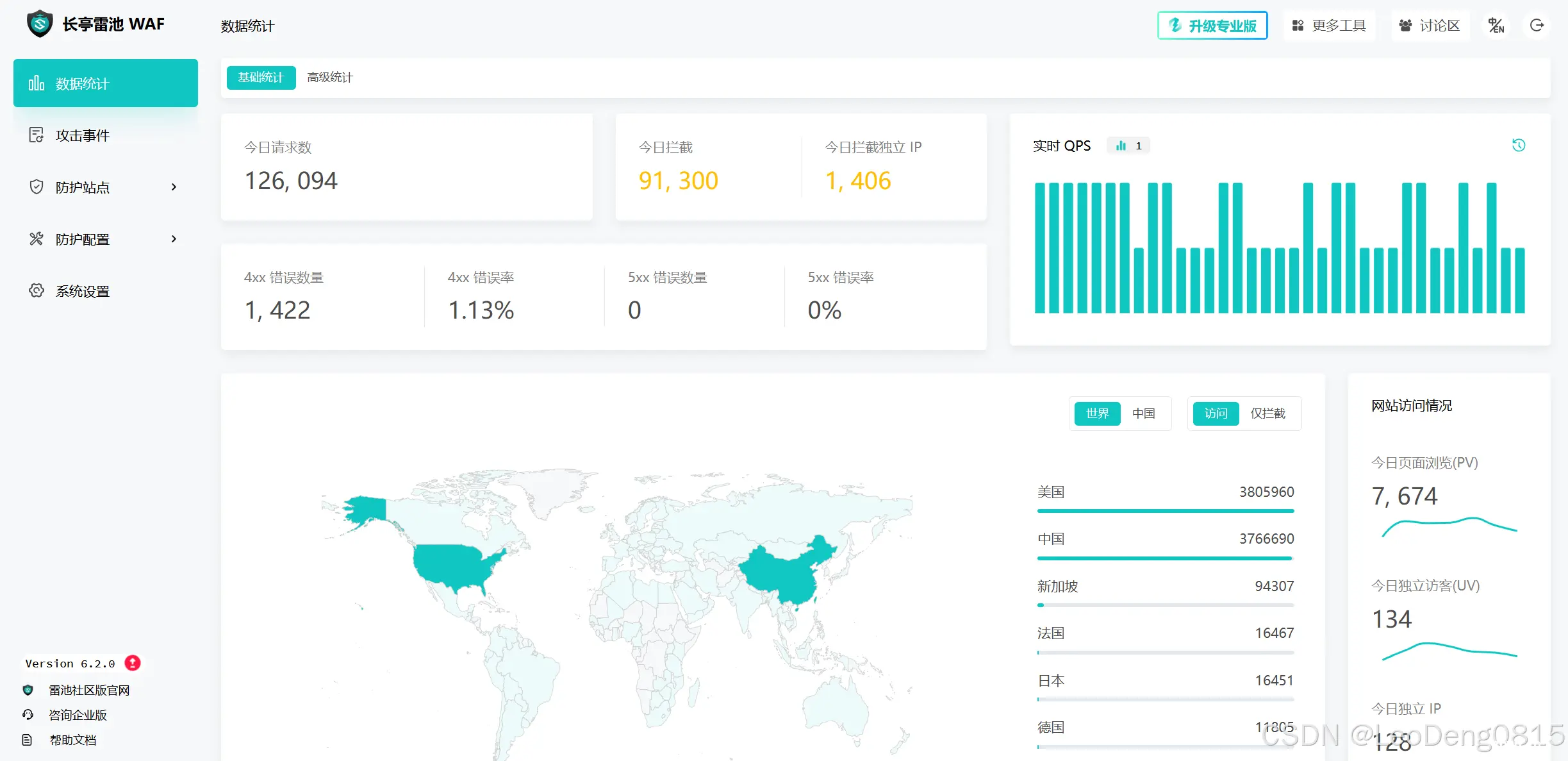The width and height of the screenshot is (1568, 761).
Task: Click the attack events icon in sidebar
Action: click(x=37, y=135)
